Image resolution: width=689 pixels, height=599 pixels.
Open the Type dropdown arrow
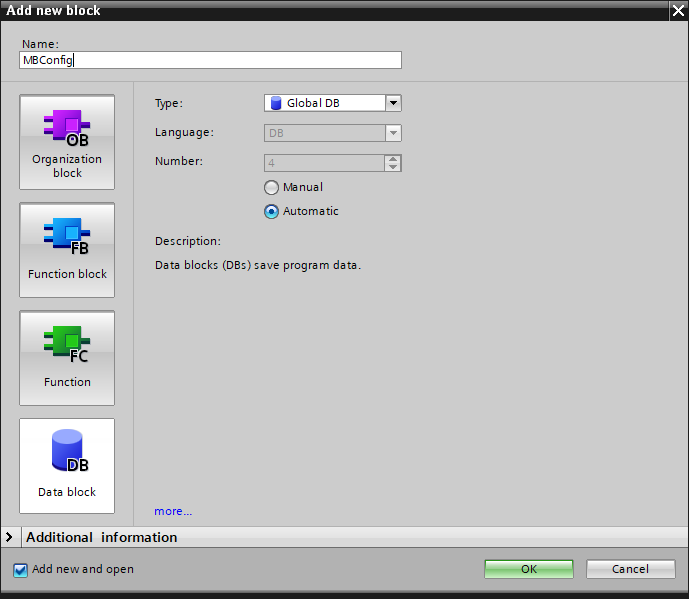coord(393,103)
